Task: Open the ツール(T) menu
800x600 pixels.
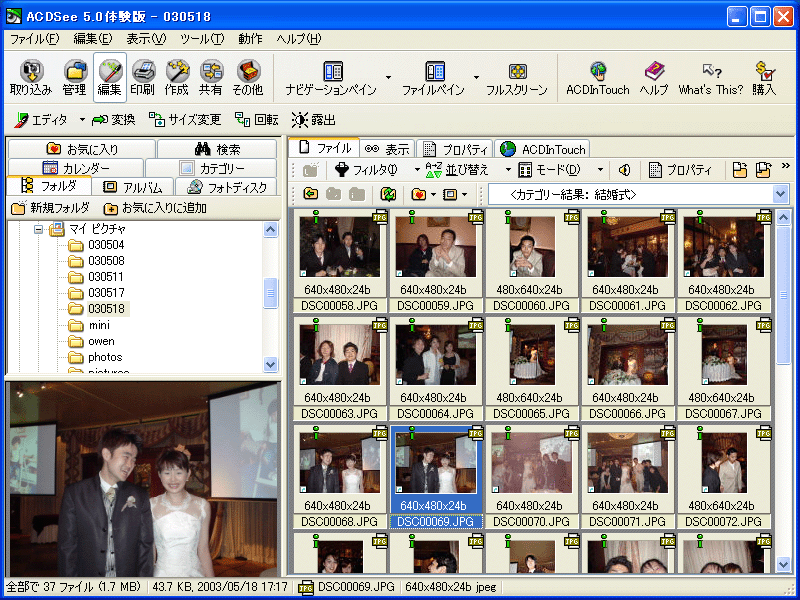Action: pyautogui.click(x=202, y=39)
